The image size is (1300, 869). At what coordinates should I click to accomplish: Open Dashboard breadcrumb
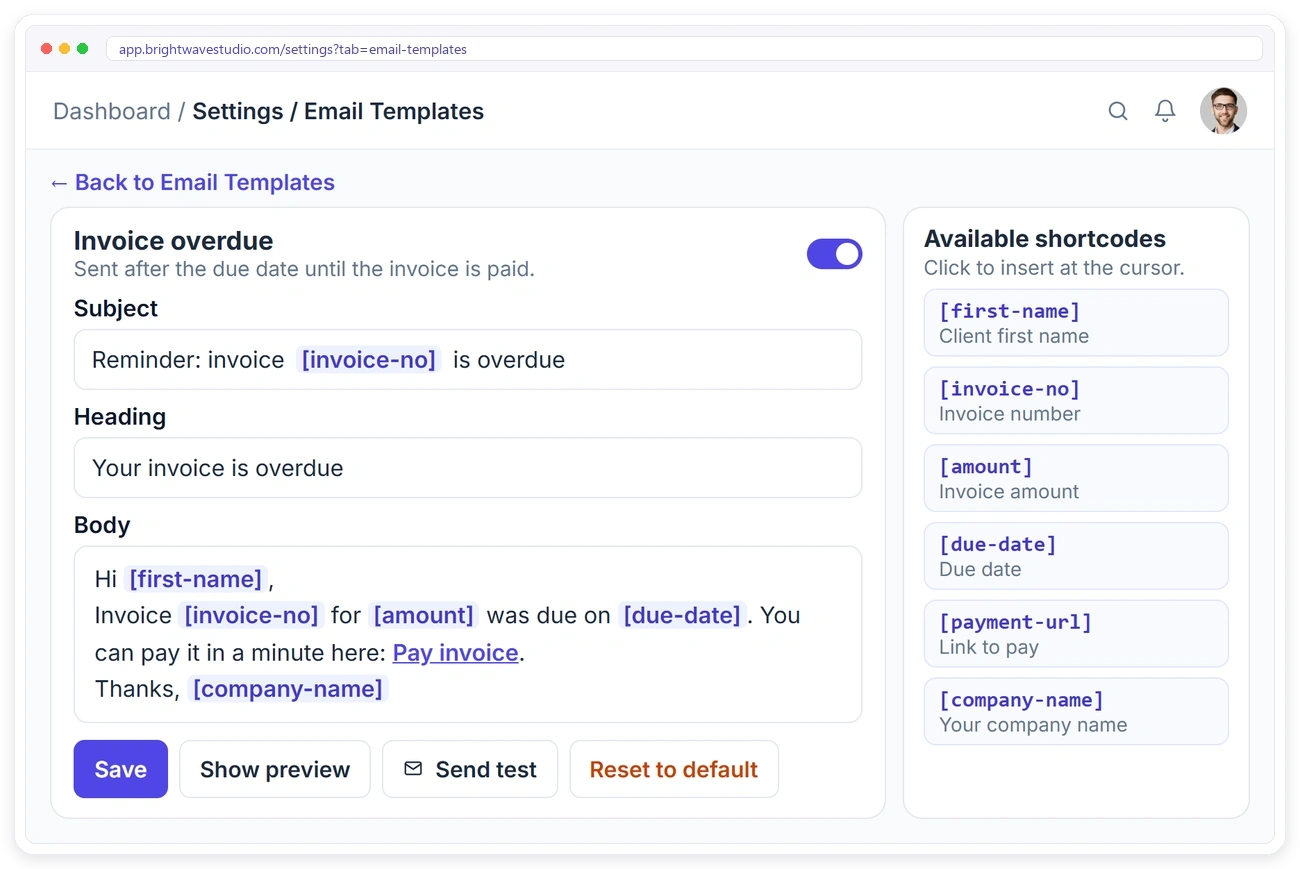click(112, 111)
